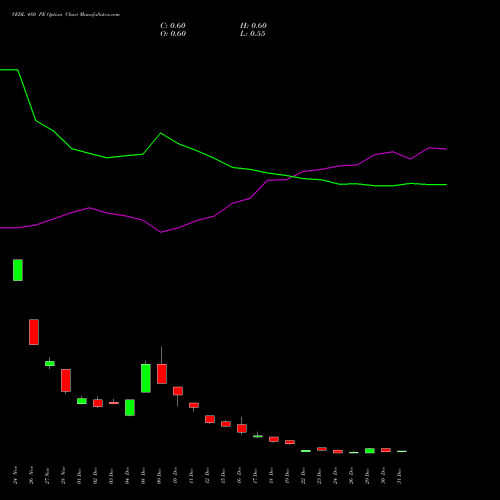Select the tall green candle above 08 Dec
Screen dimensions: 500x500
146,378
